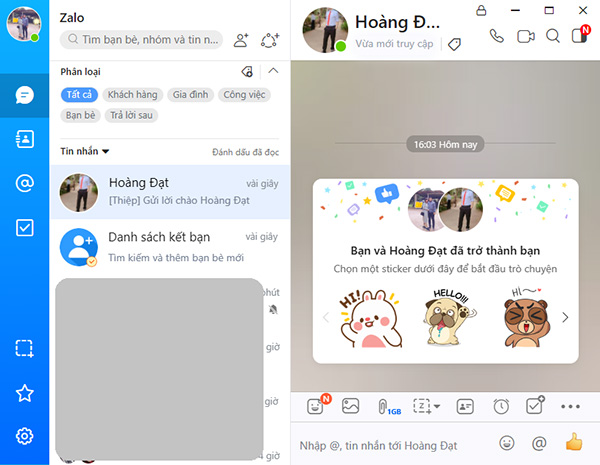Image resolution: width=600 pixels, height=465 pixels.
Task: Select the Tất cả filter tag
Action: point(79,95)
